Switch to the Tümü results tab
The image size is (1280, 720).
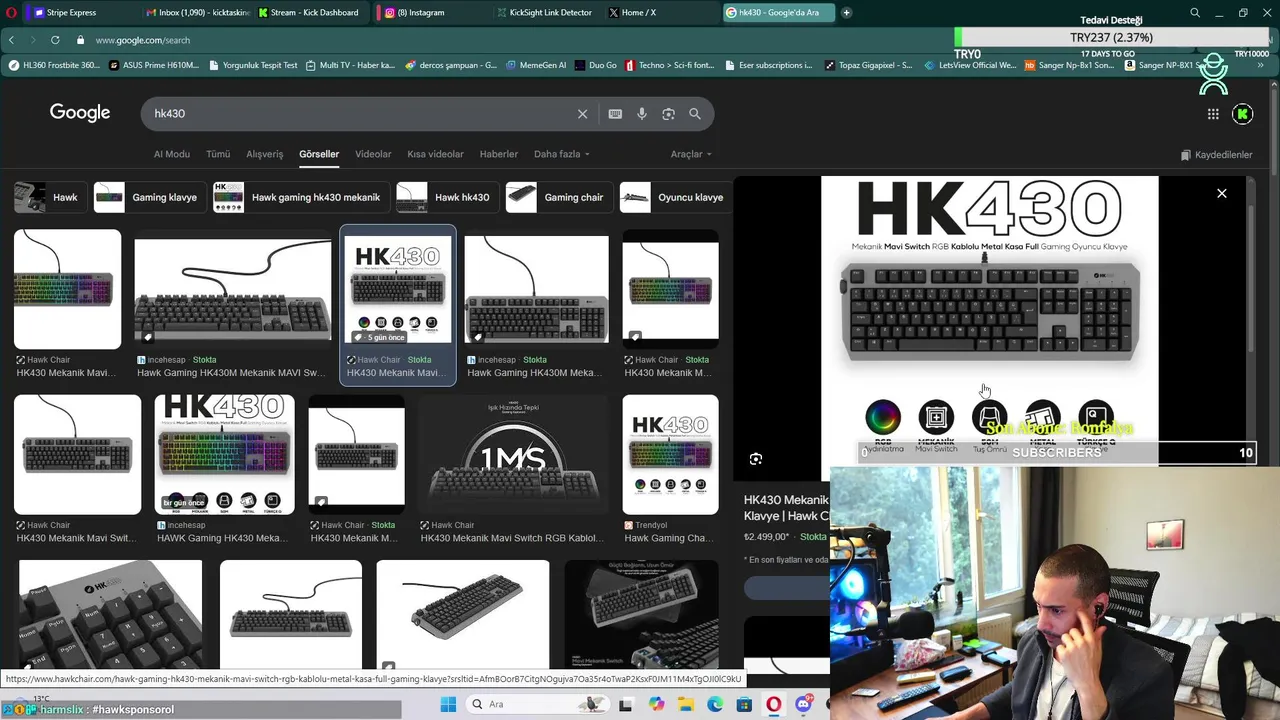(x=218, y=154)
